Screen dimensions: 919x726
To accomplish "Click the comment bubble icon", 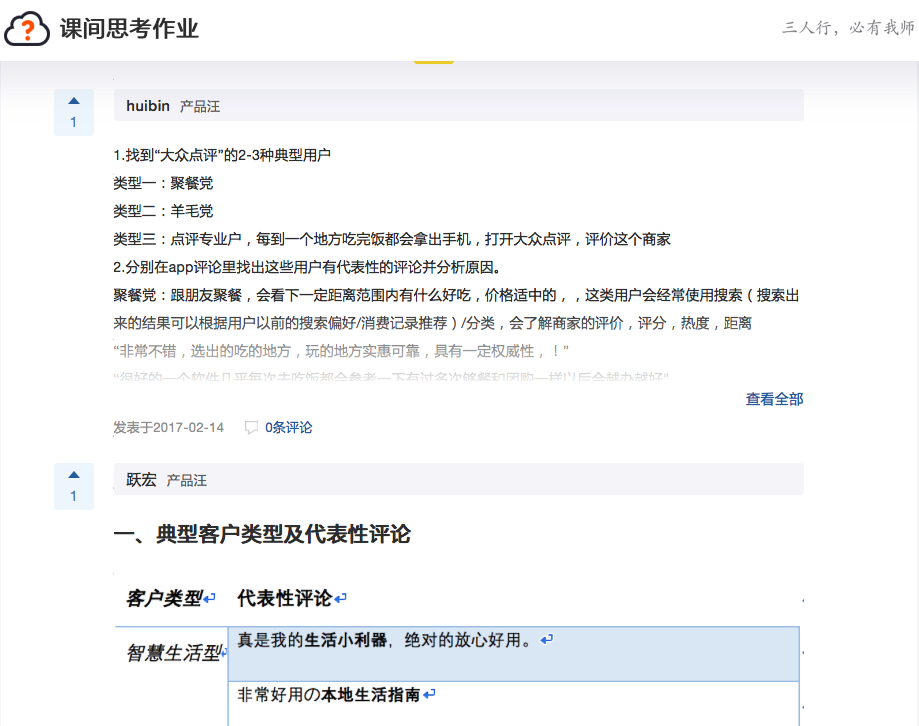I will 251,428.
